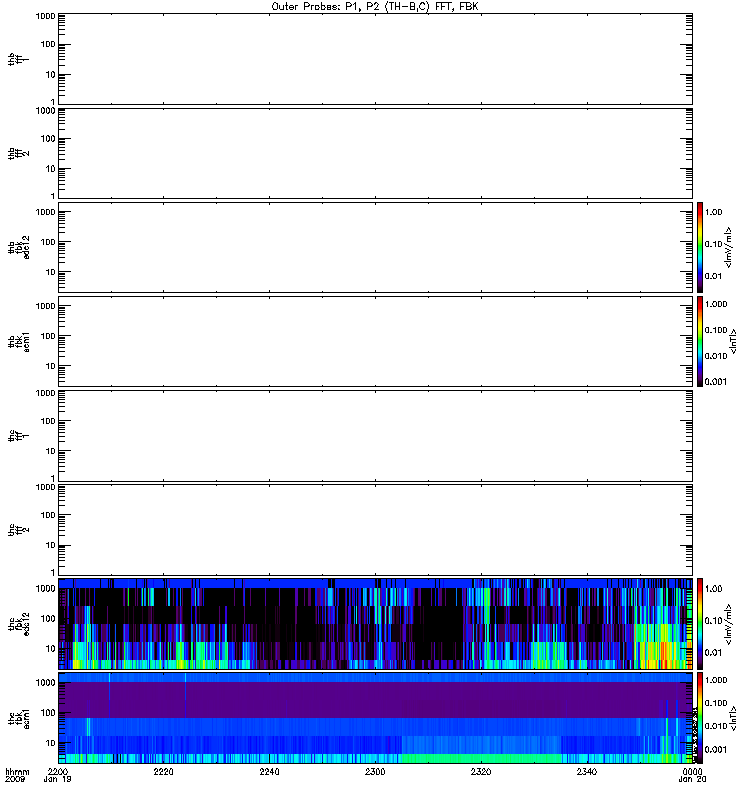Click the 0.01 tick on thb edc12 color bar
Viewport: 750px width, 800px height.
coord(713,276)
